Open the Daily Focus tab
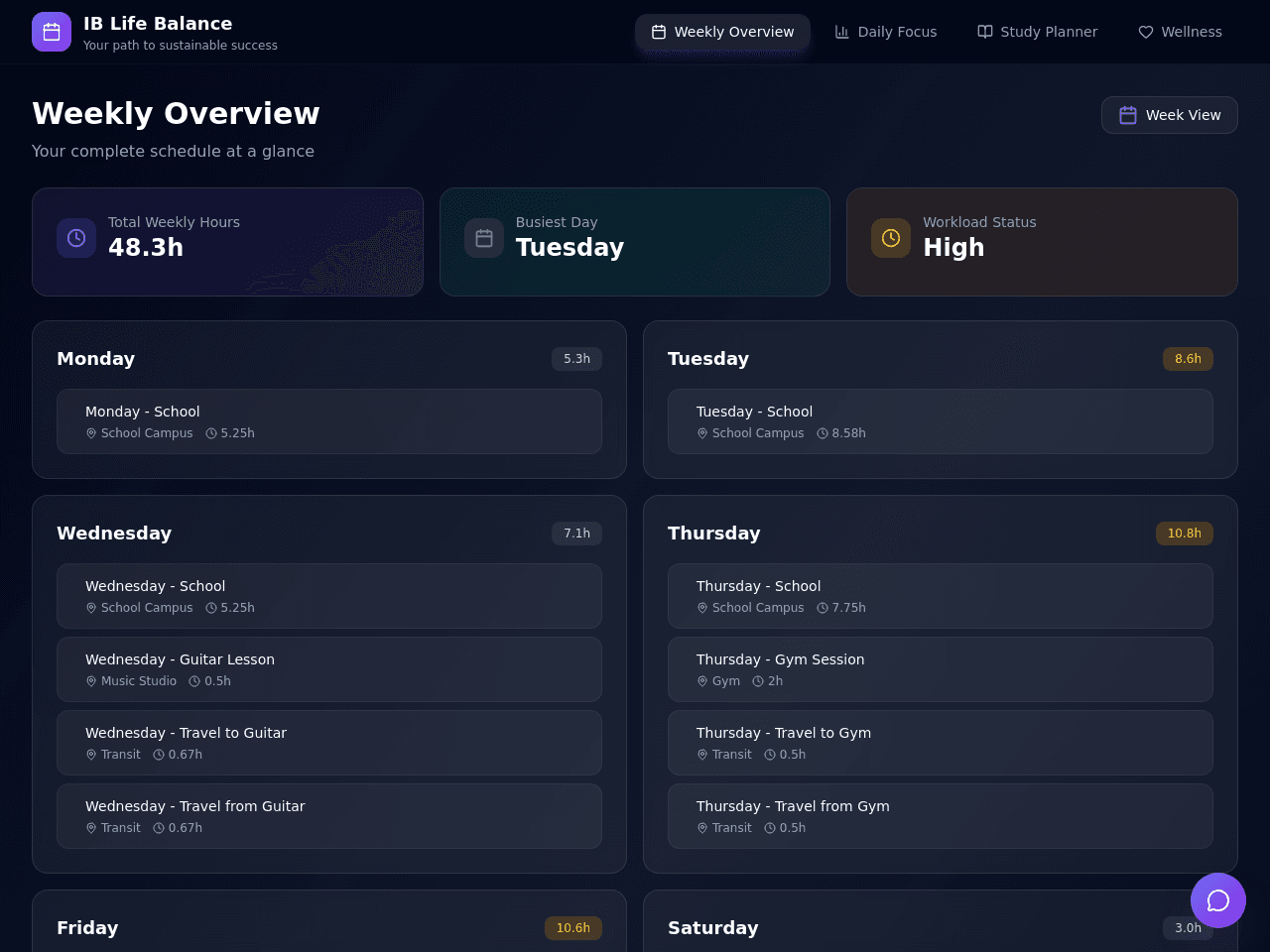 (886, 32)
